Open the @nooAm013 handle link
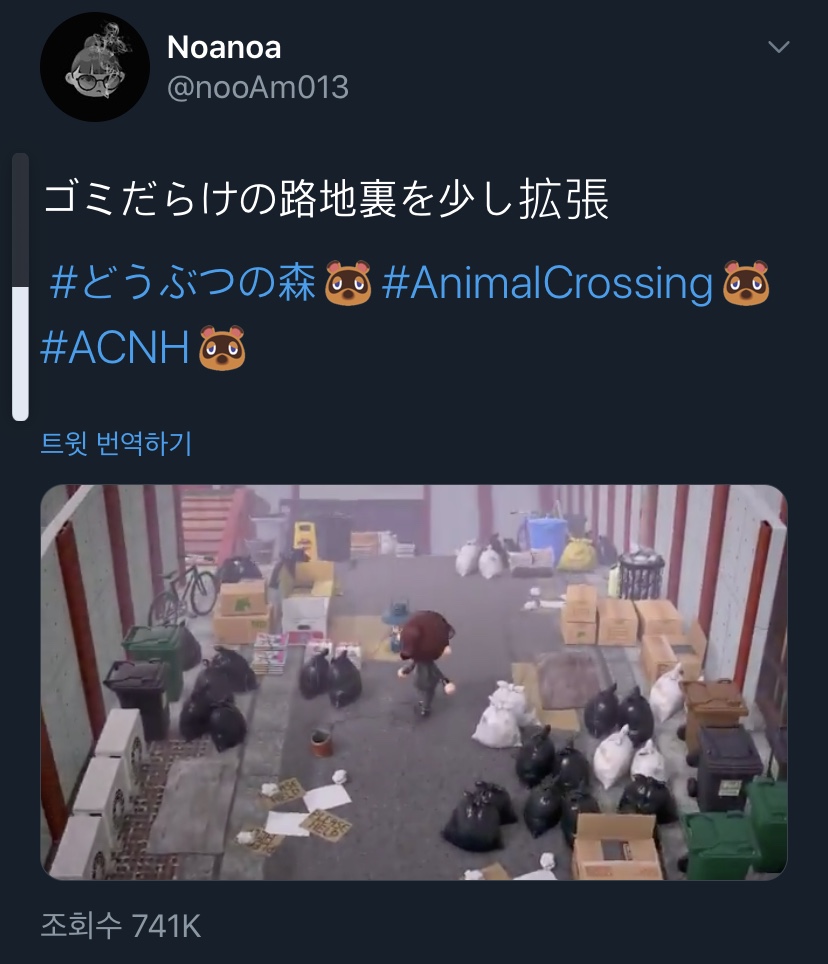The width and height of the screenshot is (828, 964). (258, 87)
